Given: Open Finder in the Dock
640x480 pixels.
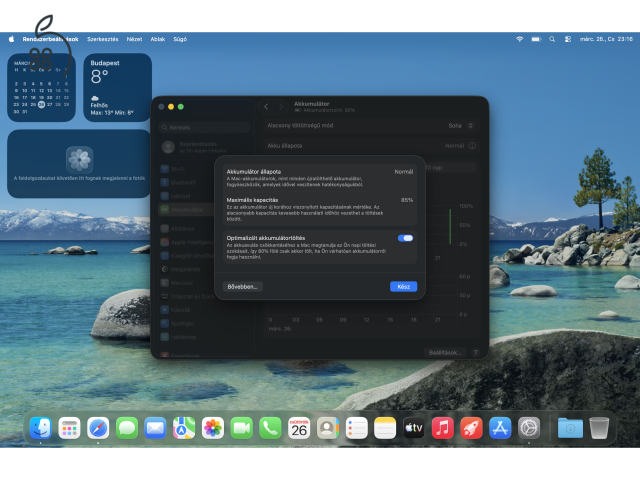Looking at the screenshot, I should point(40,428).
